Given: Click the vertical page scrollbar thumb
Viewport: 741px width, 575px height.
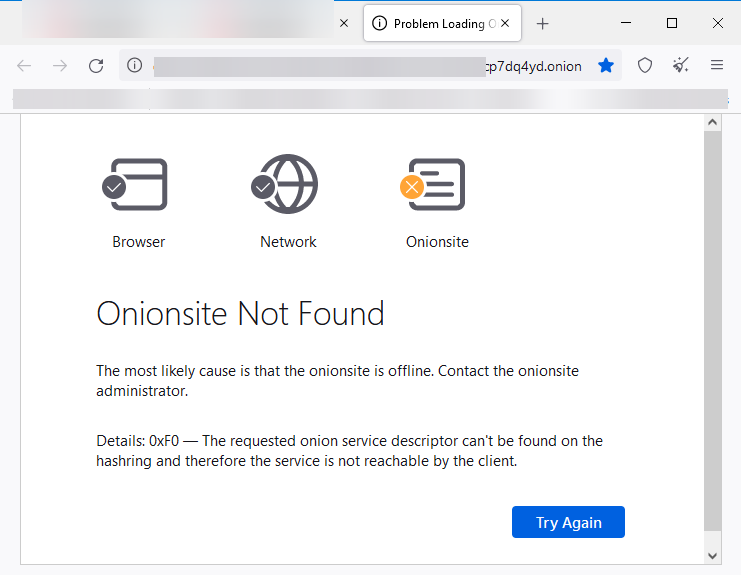Looking at the screenshot, I should click(x=713, y=330).
